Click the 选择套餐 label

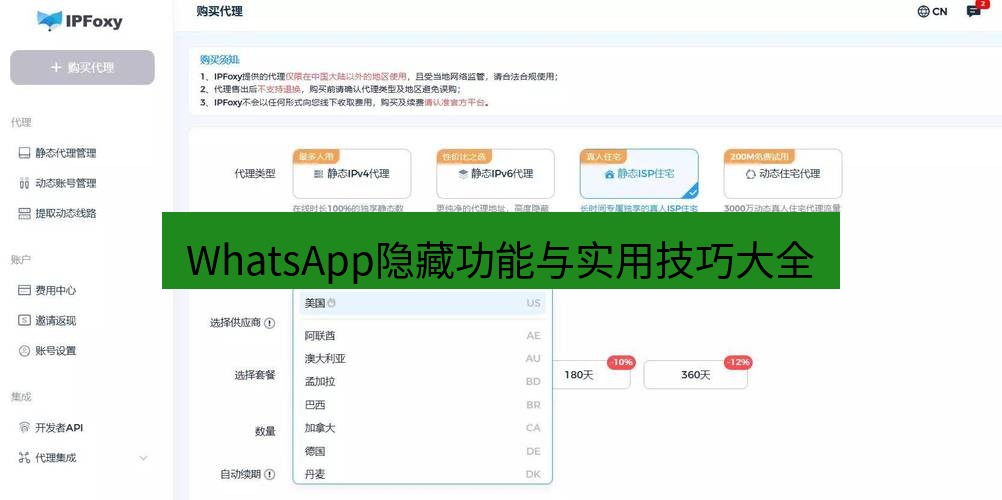click(x=254, y=375)
